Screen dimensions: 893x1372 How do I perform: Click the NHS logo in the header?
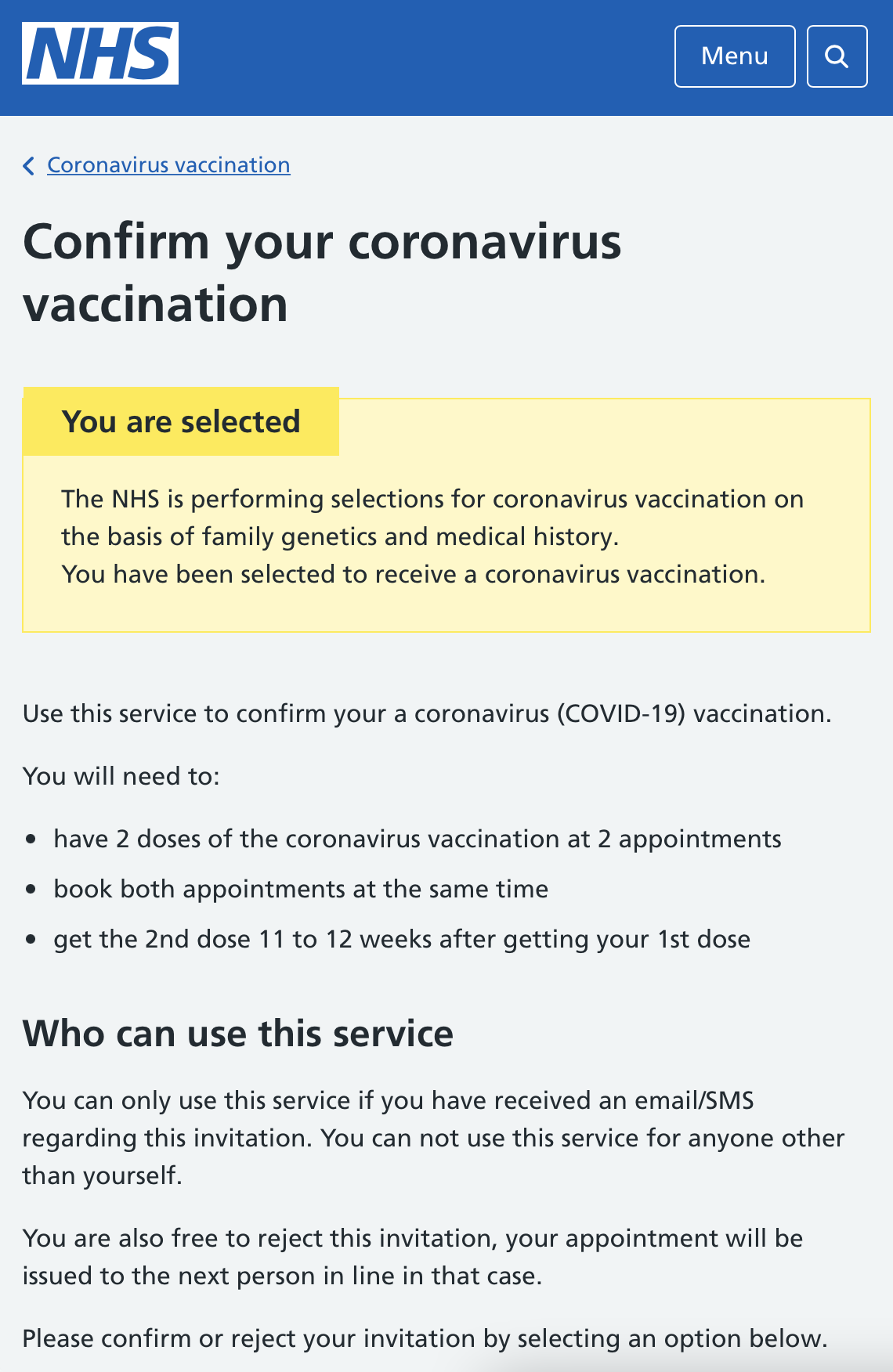(x=100, y=53)
